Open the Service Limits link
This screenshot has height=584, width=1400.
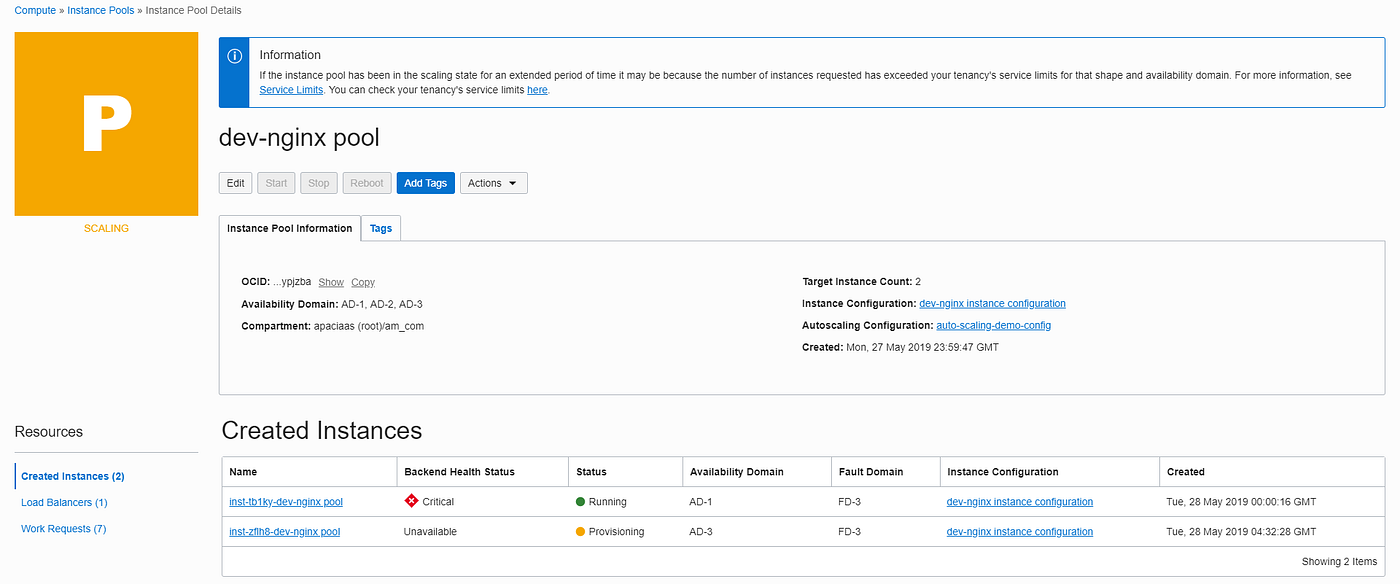(291, 90)
